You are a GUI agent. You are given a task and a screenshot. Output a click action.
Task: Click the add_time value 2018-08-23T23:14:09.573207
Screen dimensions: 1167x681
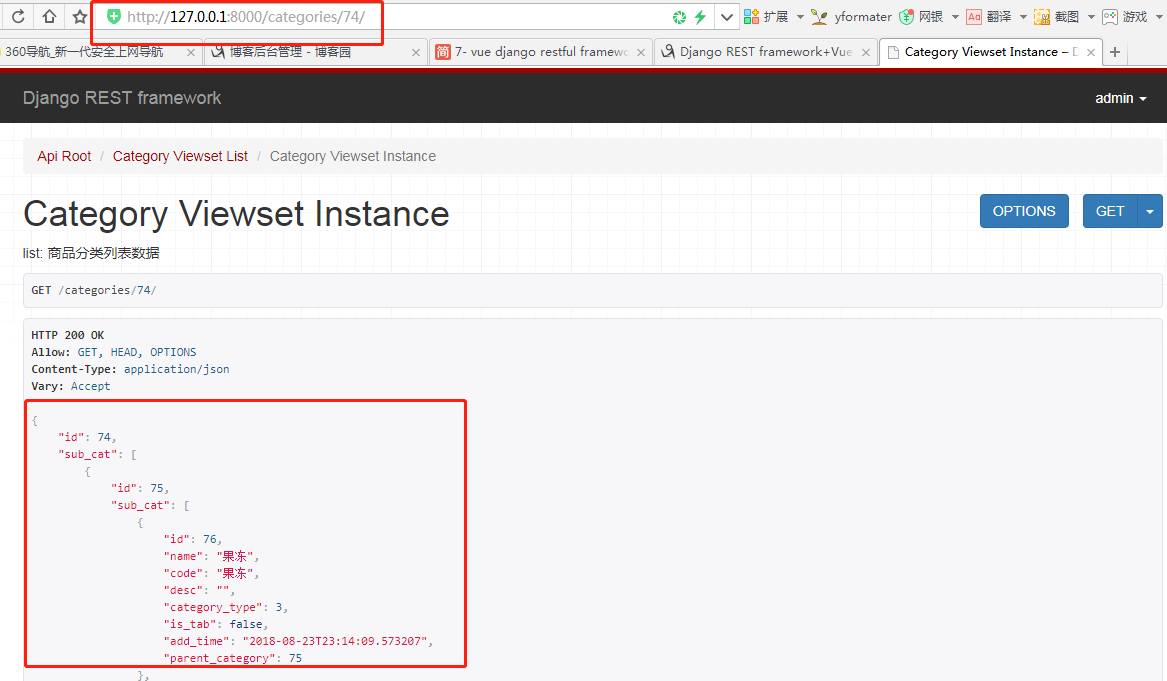click(335, 641)
